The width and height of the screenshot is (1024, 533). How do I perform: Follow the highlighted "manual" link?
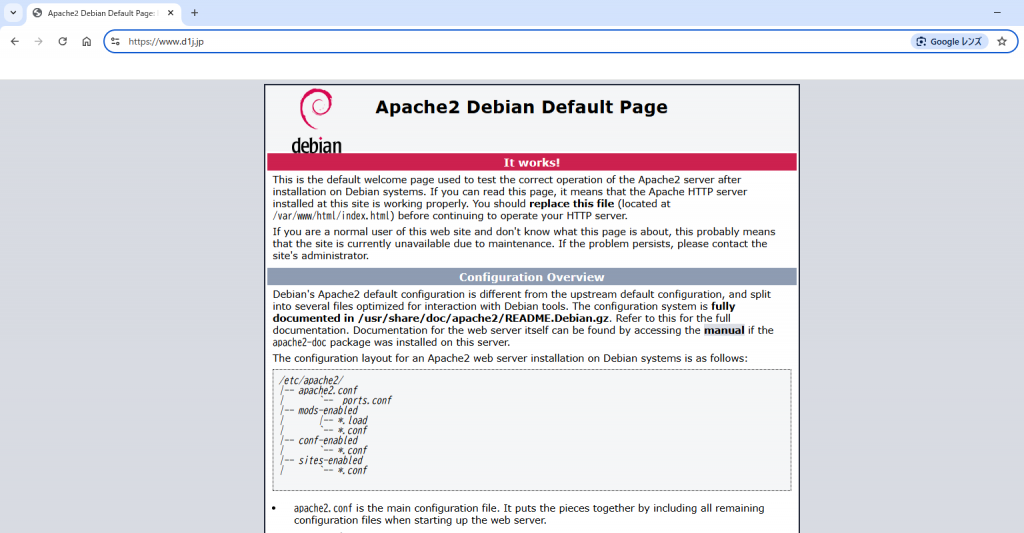click(x=724, y=330)
